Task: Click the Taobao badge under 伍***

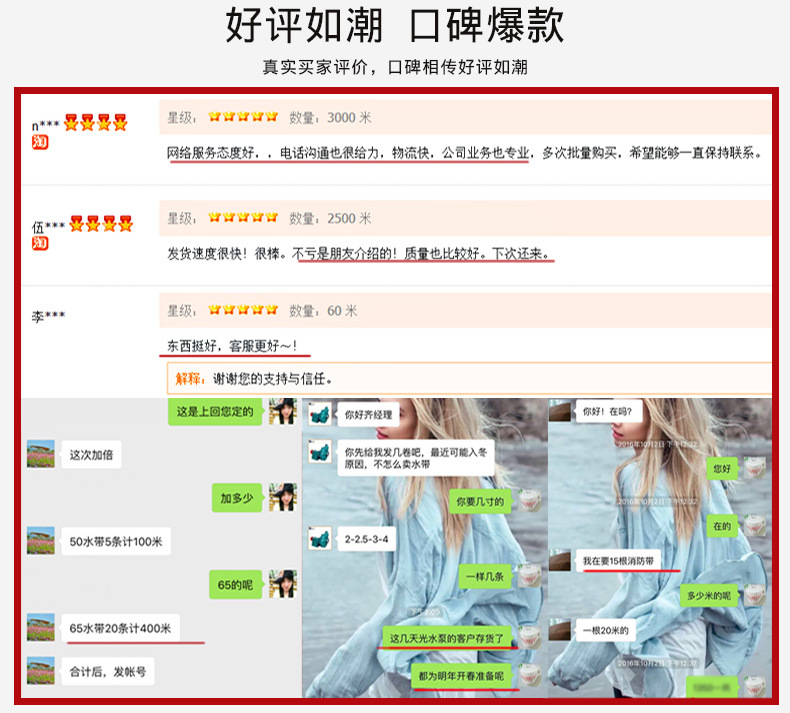Action: [x=40, y=243]
